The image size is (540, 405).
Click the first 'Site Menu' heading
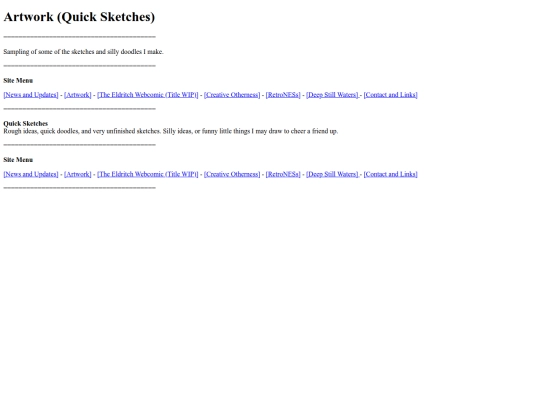pos(18,81)
